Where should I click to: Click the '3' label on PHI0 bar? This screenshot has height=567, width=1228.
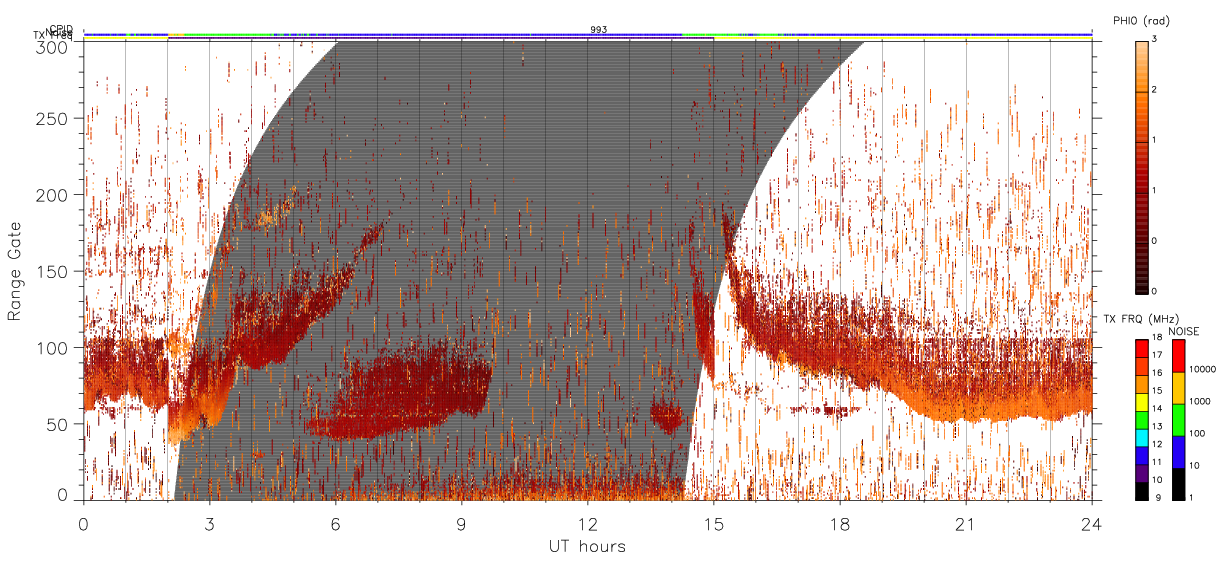coord(1155,40)
